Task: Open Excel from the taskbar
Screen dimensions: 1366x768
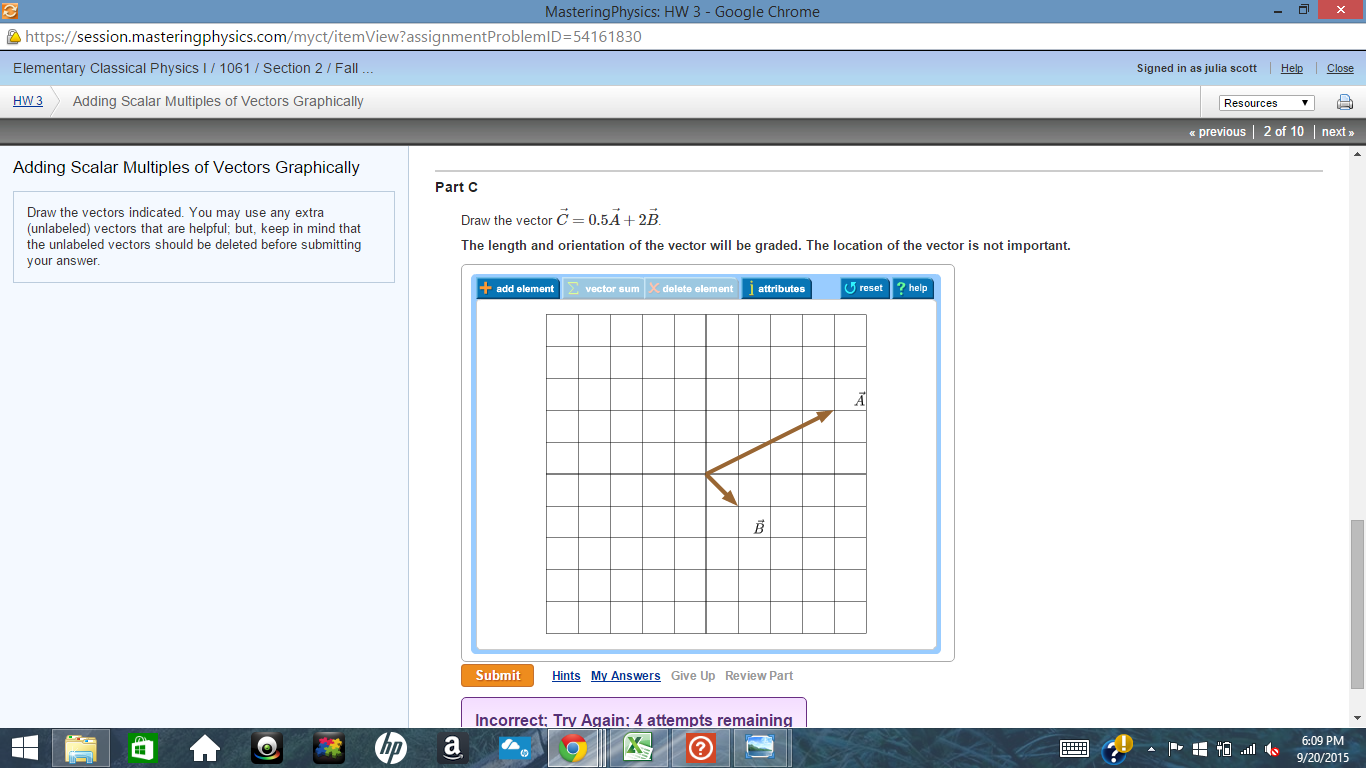Action: [638, 748]
